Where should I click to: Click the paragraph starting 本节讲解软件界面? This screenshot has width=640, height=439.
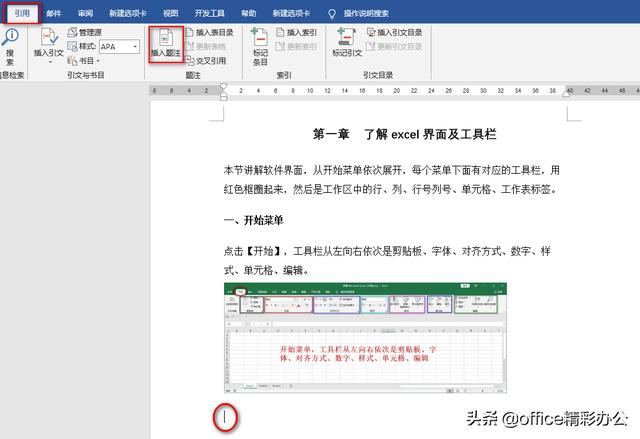391,180
